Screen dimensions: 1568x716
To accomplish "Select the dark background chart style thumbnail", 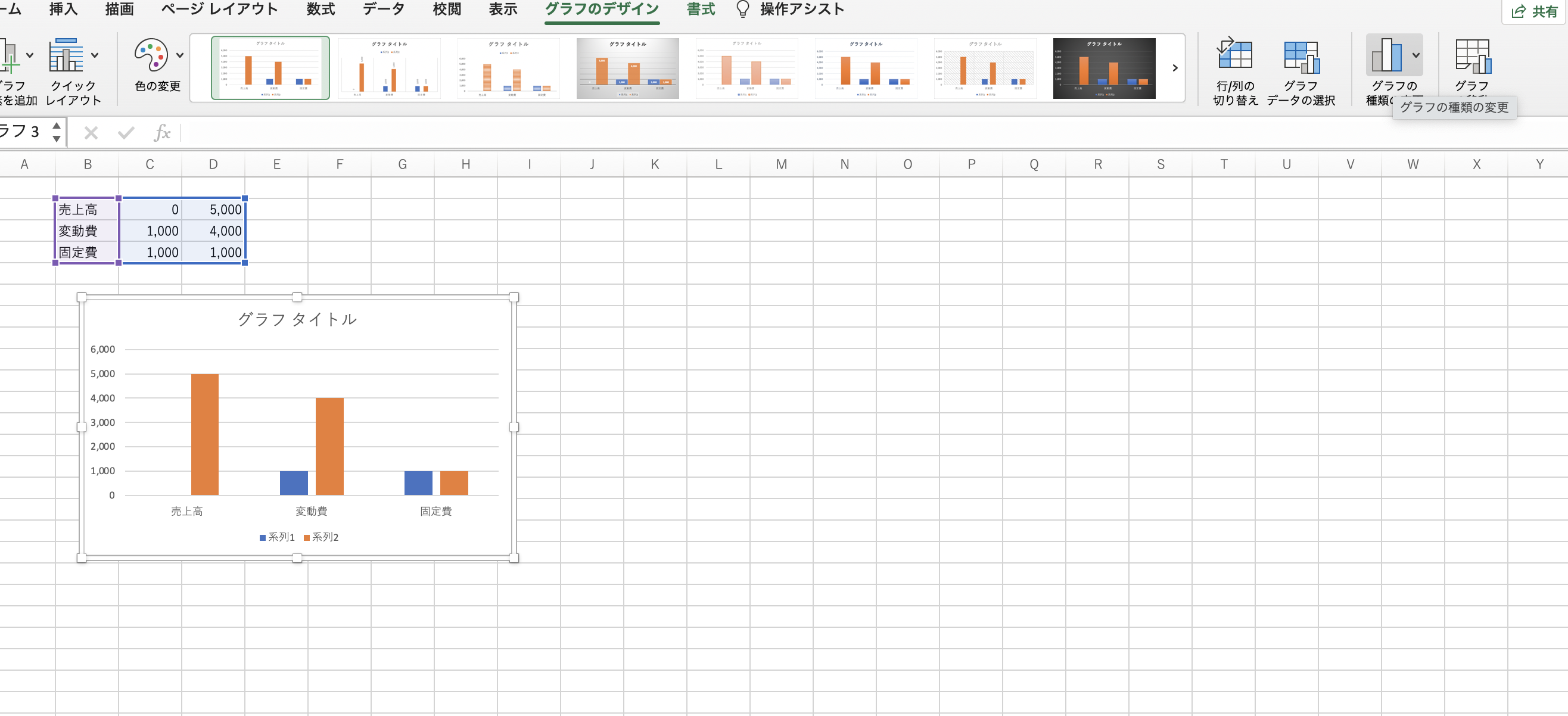I will [1103, 67].
